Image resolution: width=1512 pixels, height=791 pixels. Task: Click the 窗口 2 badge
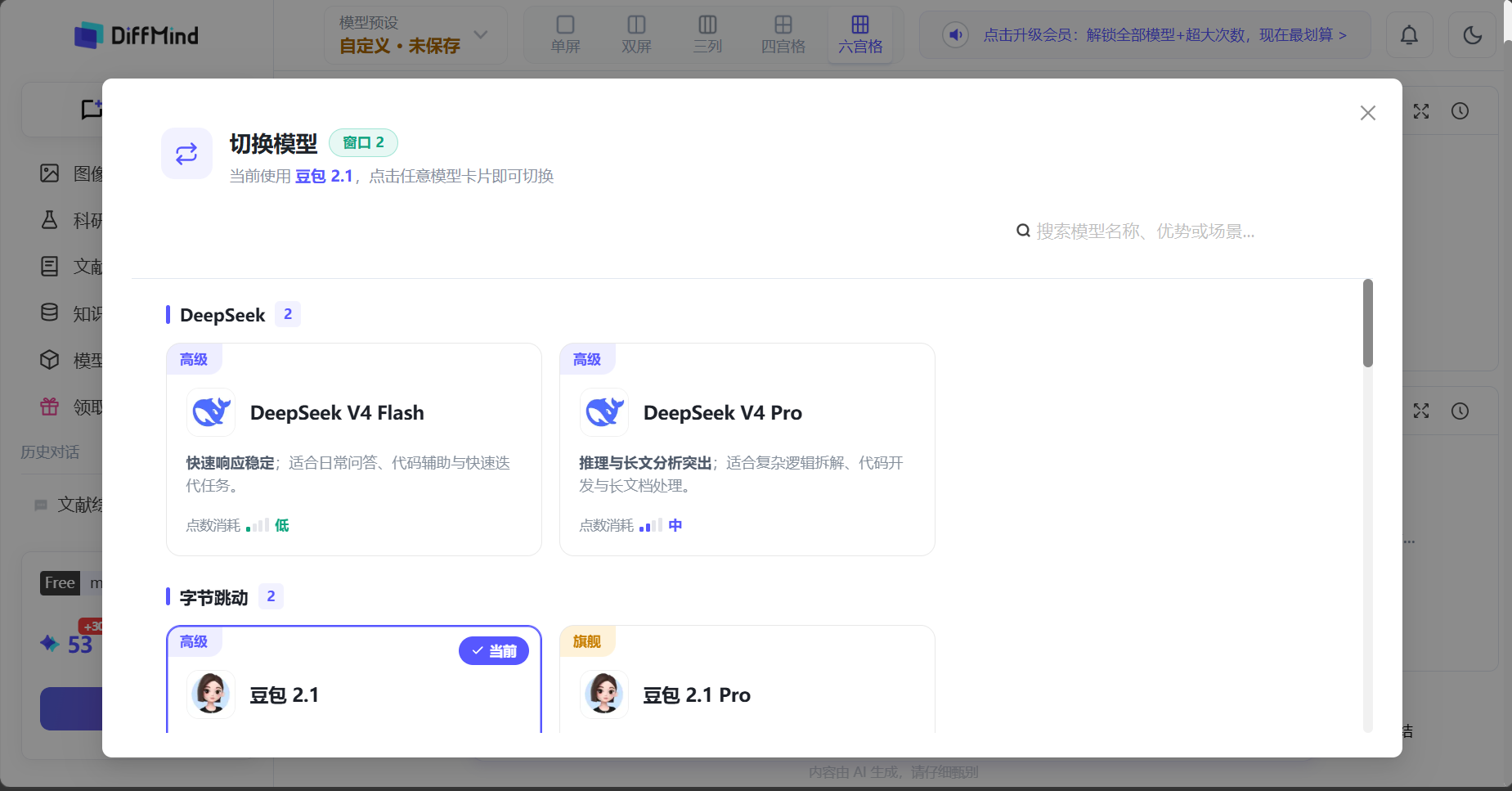coord(363,142)
